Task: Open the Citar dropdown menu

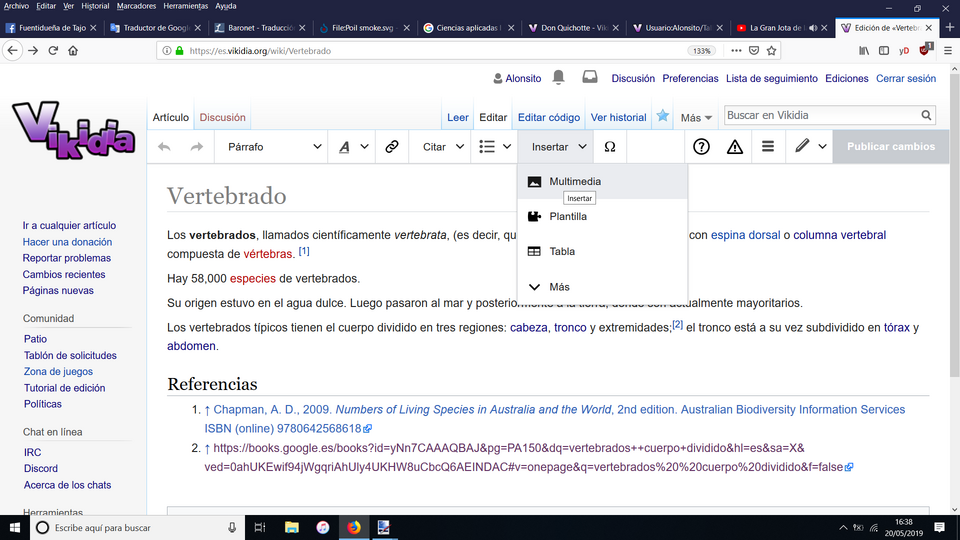Action: tap(443, 147)
